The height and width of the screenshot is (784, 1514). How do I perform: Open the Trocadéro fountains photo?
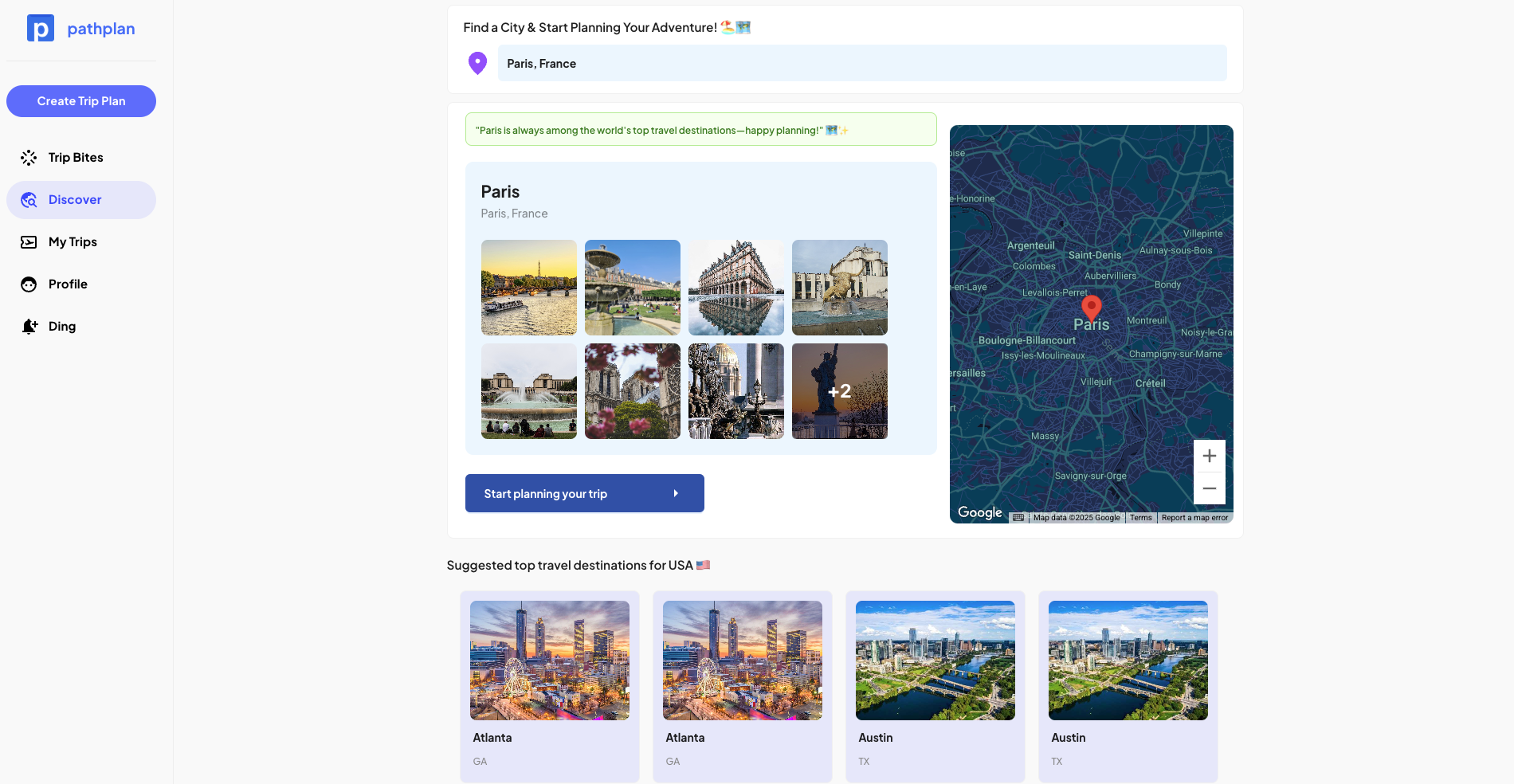point(529,391)
